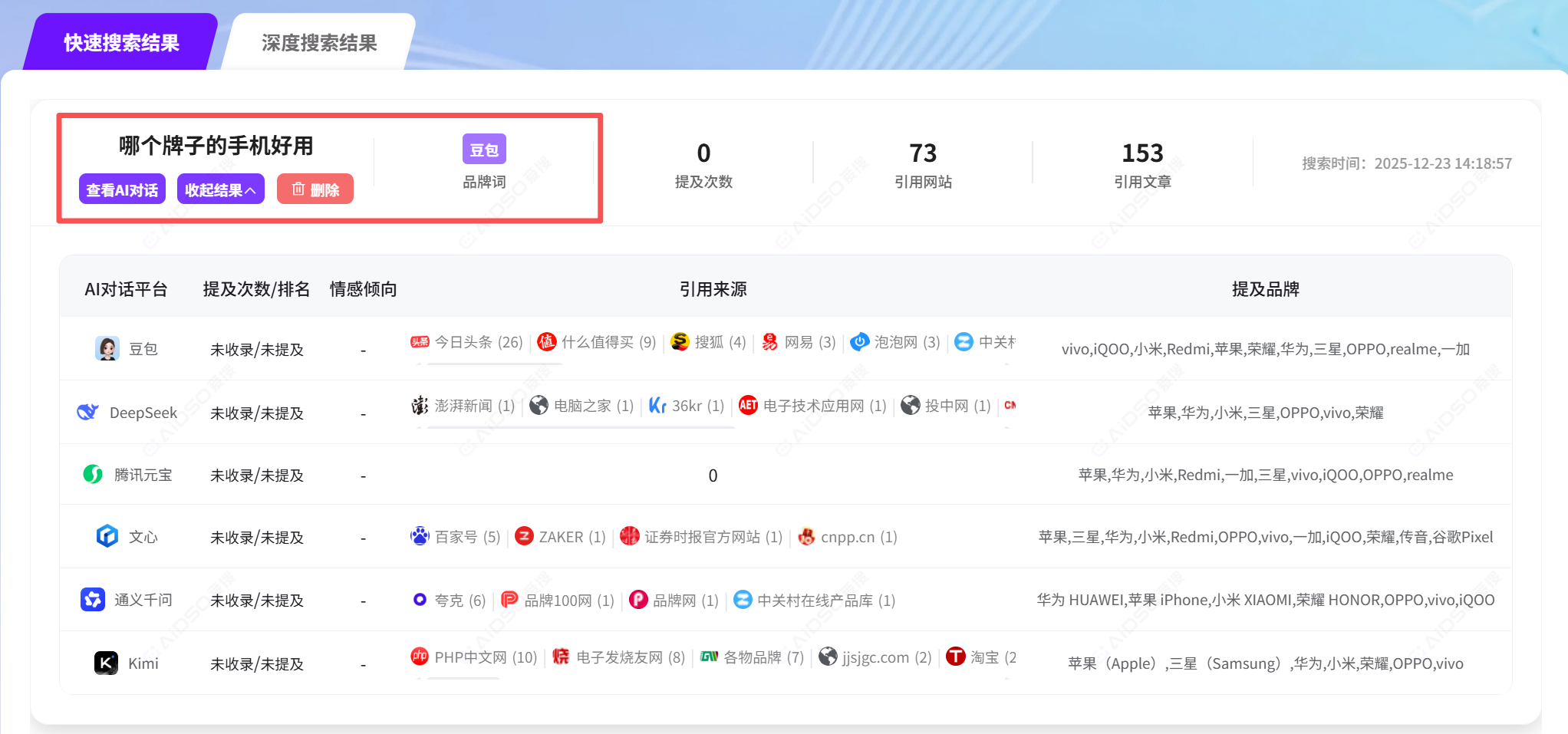
Task: Click the 36kr source icon
Action: 657,406
